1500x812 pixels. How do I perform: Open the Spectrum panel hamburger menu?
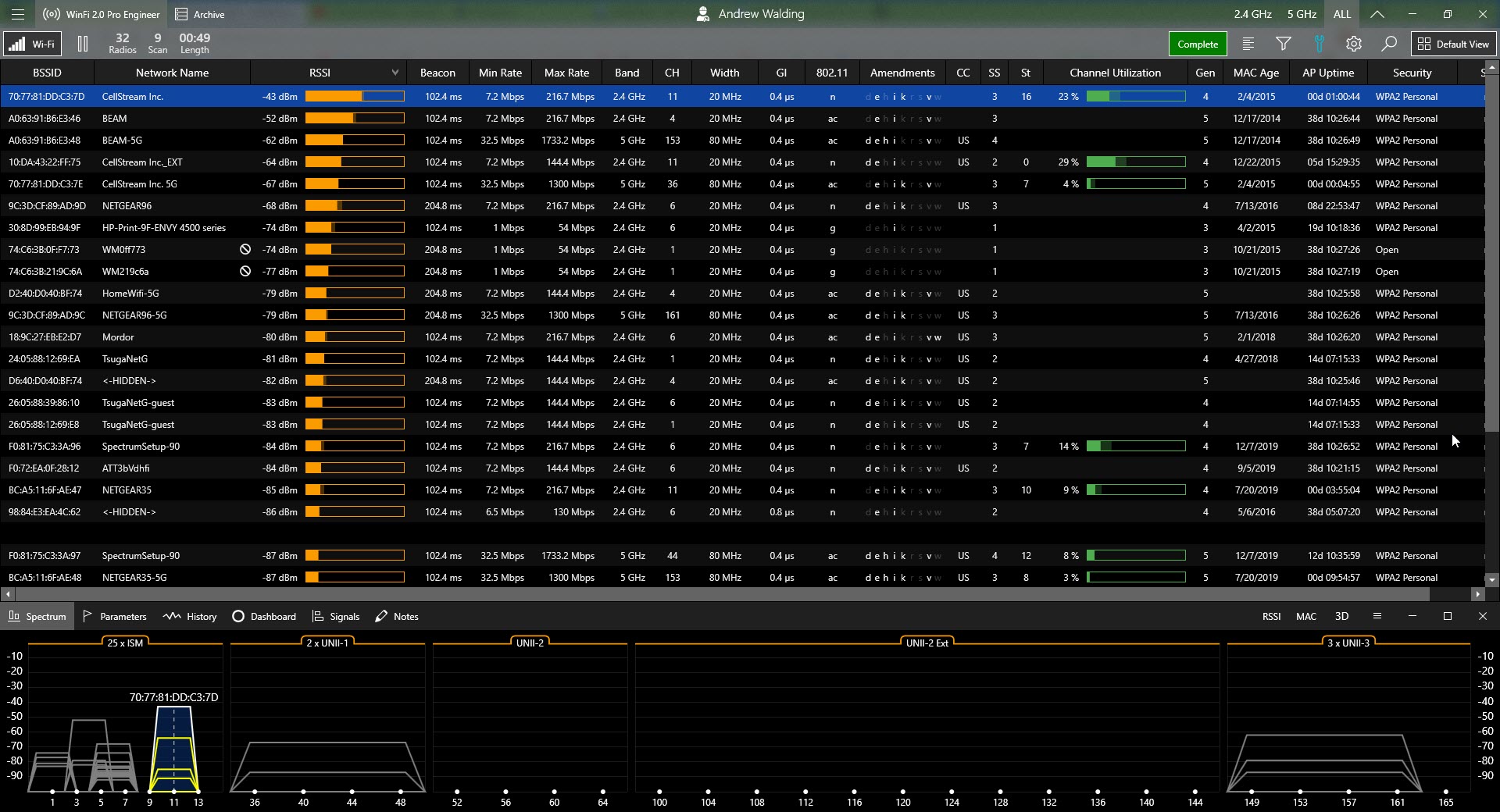[1377, 616]
